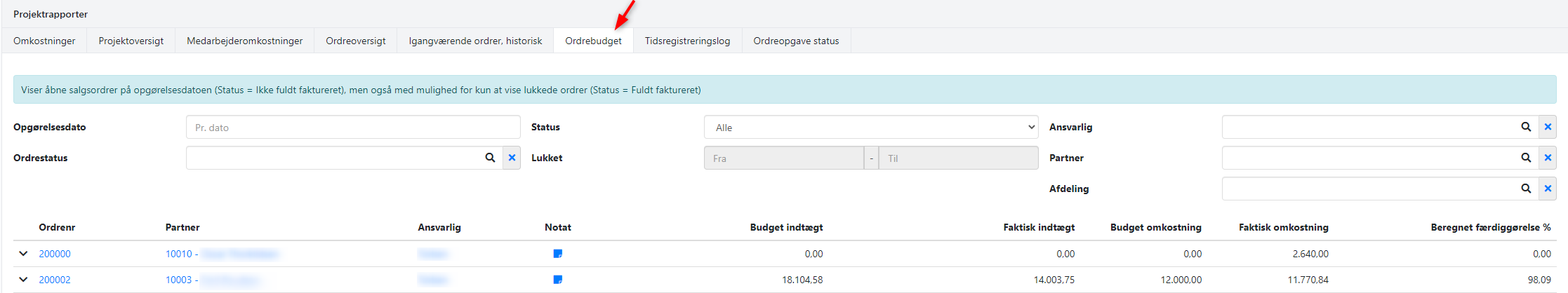Open order number 200002 link

coord(55,280)
